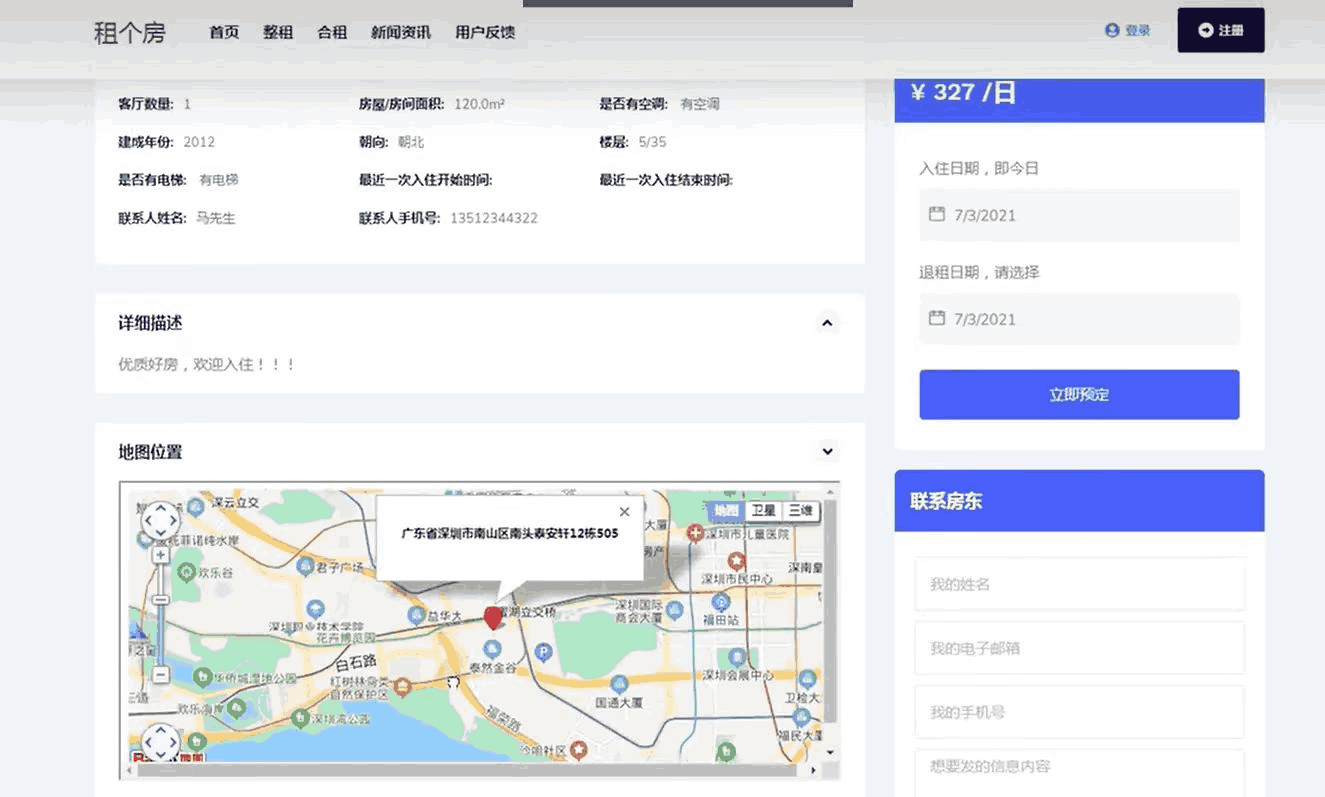Click the 深圳市民中心 star icon
1325x797 pixels.
[x=737, y=560]
